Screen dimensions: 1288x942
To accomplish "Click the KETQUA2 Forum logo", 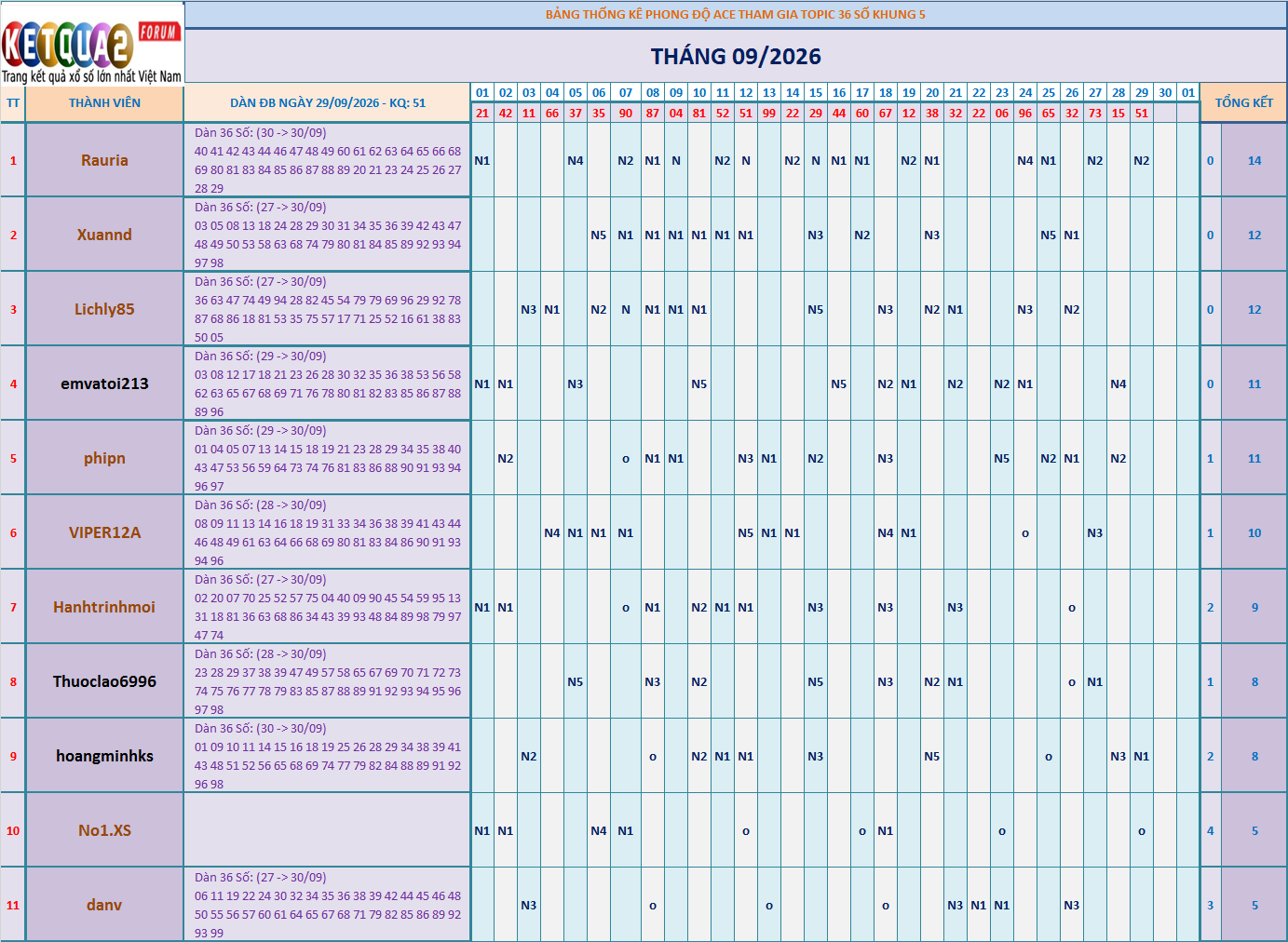I will [x=92, y=43].
